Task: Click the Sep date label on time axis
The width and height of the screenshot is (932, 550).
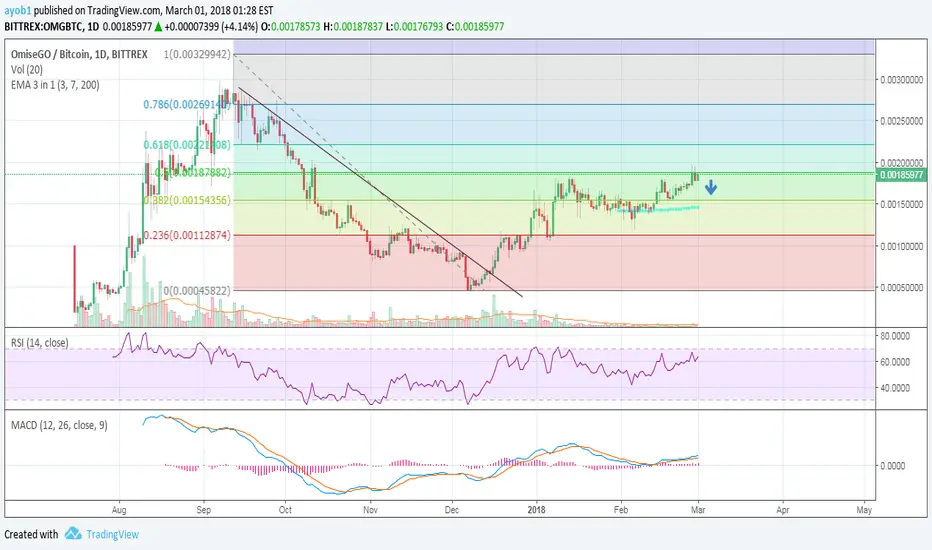Action: pos(203,510)
